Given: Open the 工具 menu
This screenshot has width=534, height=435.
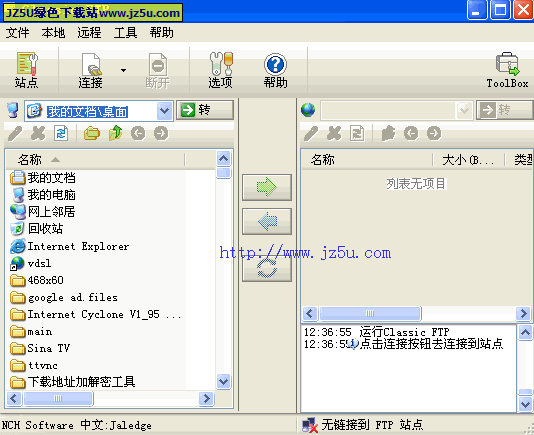Looking at the screenshot, I should click(x=125, y=33).
